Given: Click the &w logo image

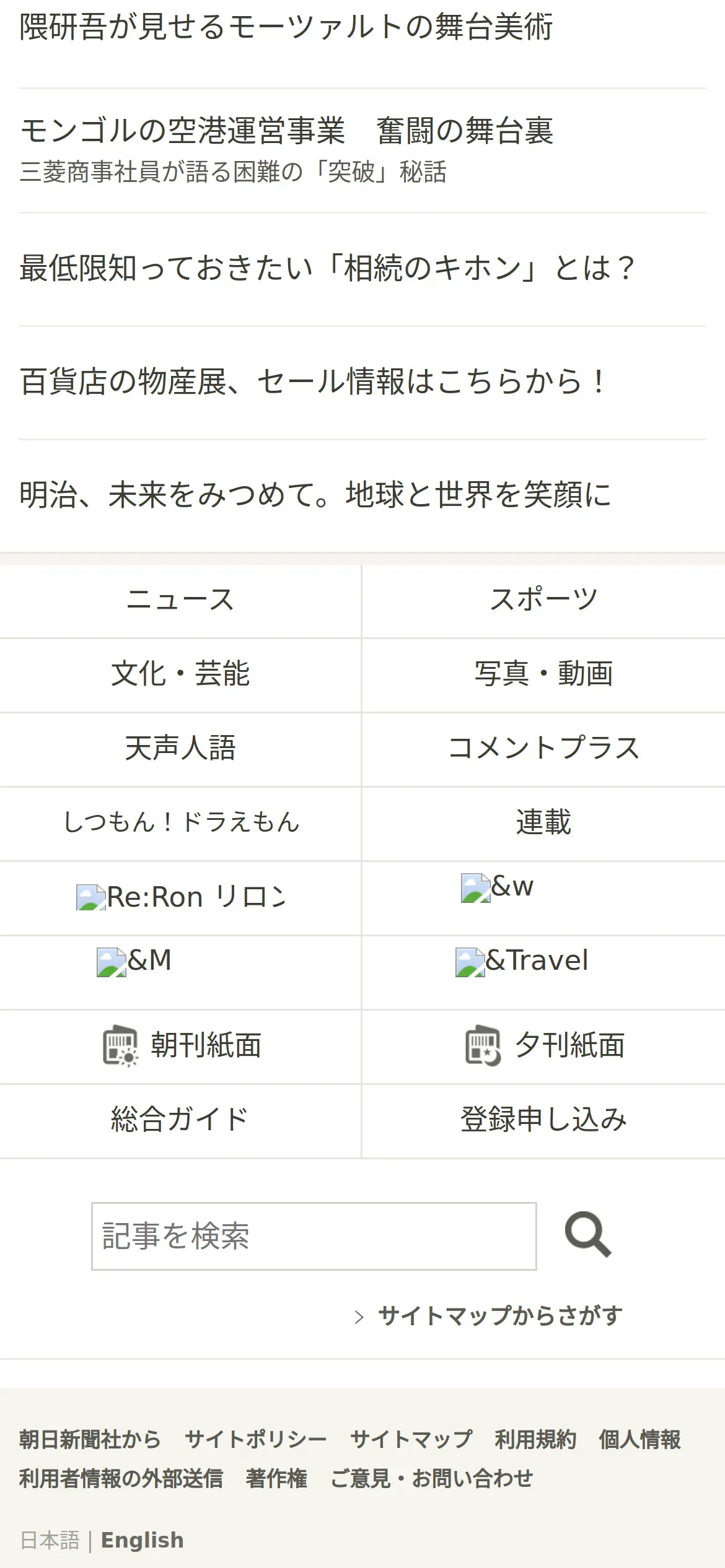Looking at the screenshot, I should coord(475,887).
